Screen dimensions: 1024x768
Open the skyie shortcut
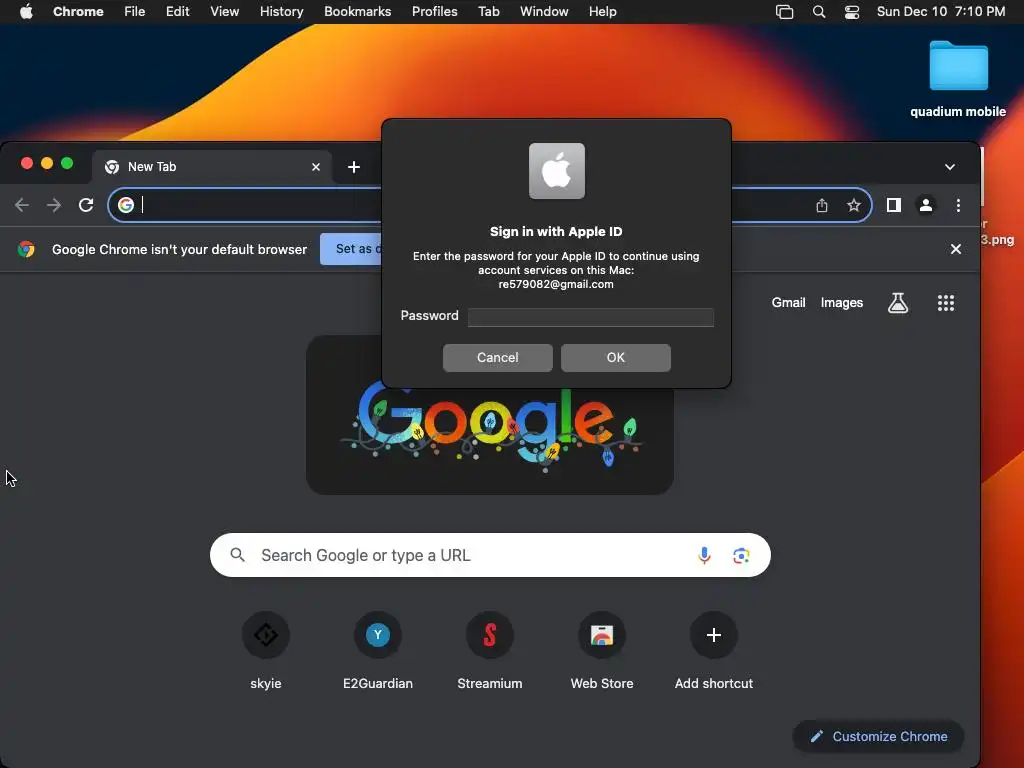[x=266, y=651]
